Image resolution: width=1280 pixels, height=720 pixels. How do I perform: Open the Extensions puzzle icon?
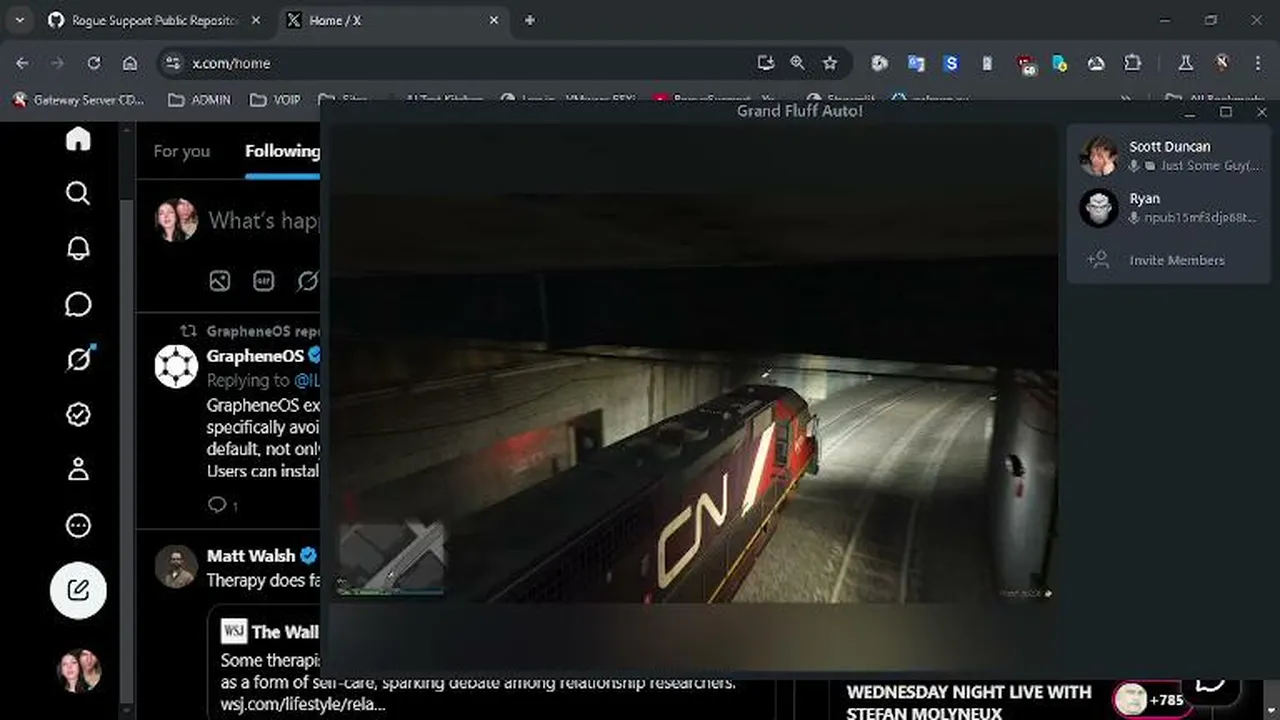1132,63
